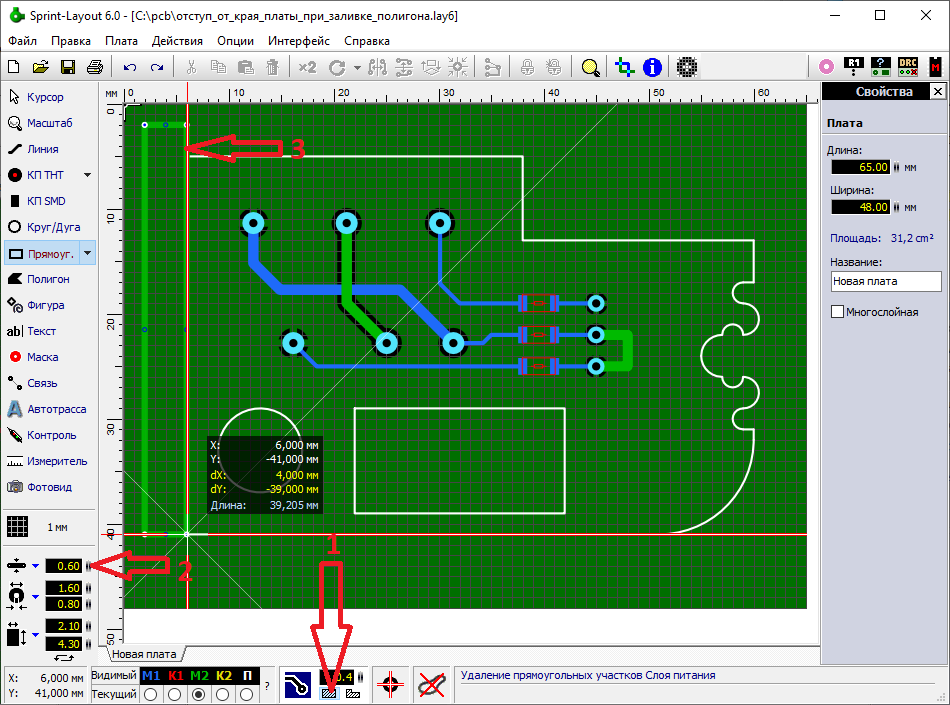The height and width of the screenshot is (705, 950).
Task: Click the magnifier search icon in toolbar
Action: [591, 67]
